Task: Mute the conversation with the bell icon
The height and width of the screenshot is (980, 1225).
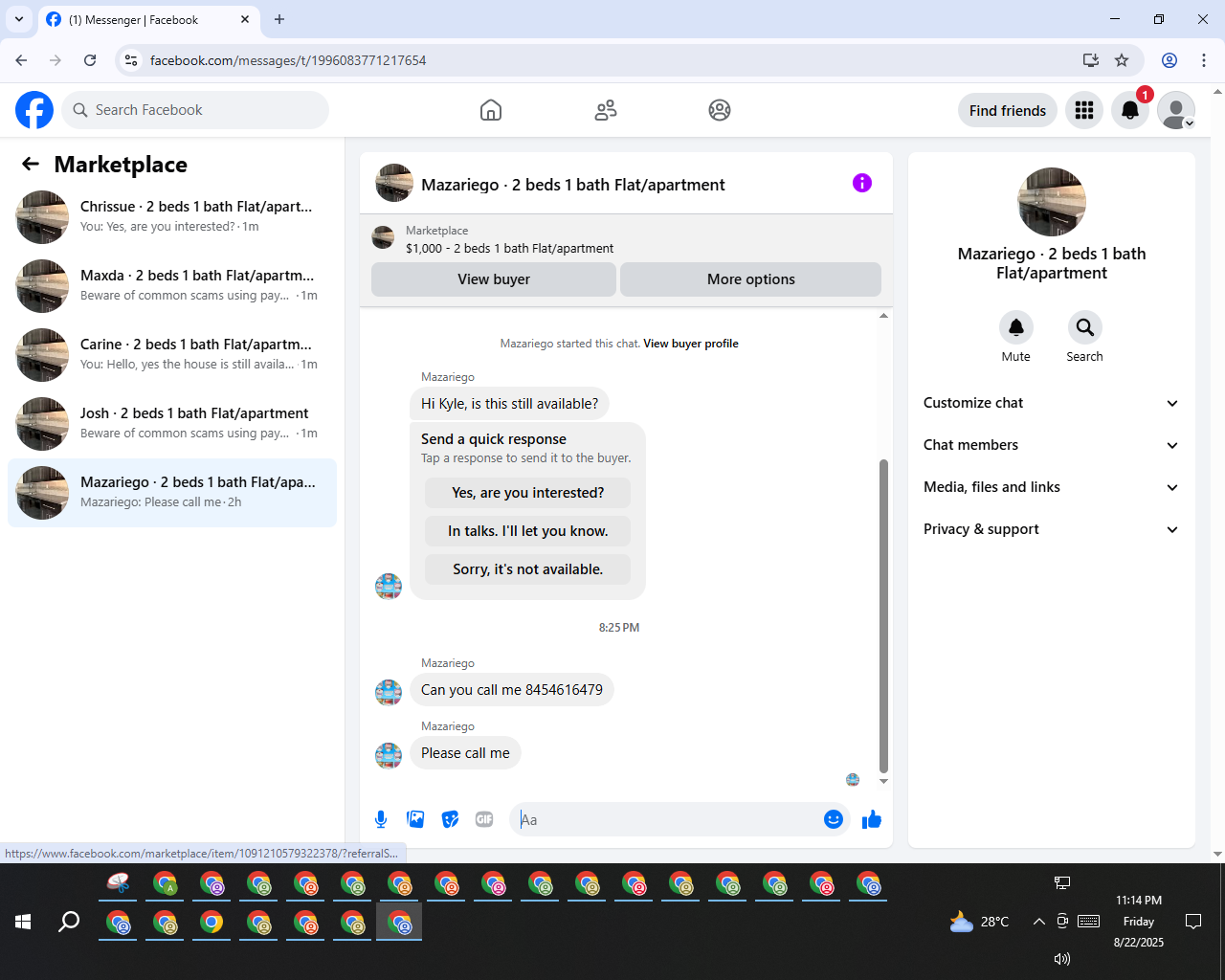Action: point(1016,327)
